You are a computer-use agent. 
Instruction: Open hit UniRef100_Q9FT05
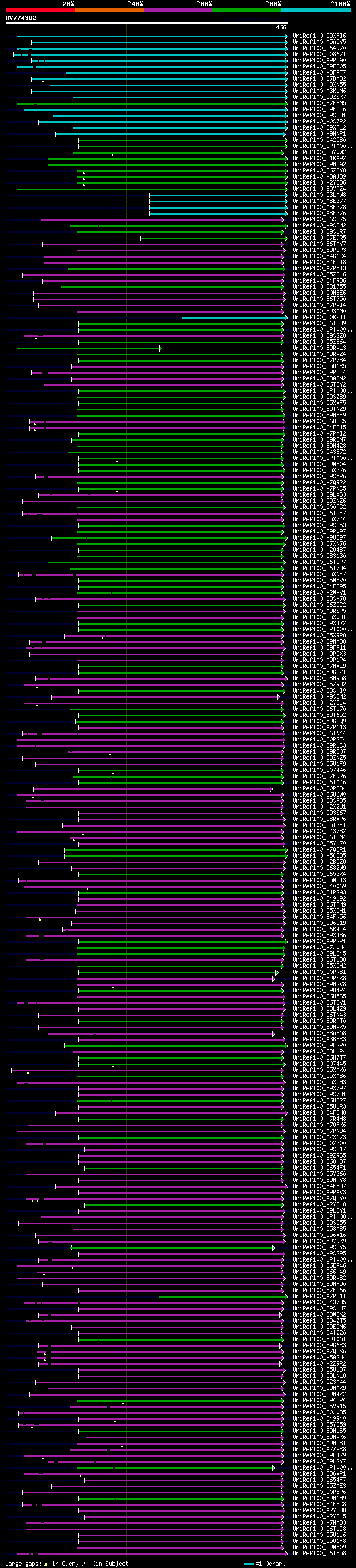(x=319, y=66)
